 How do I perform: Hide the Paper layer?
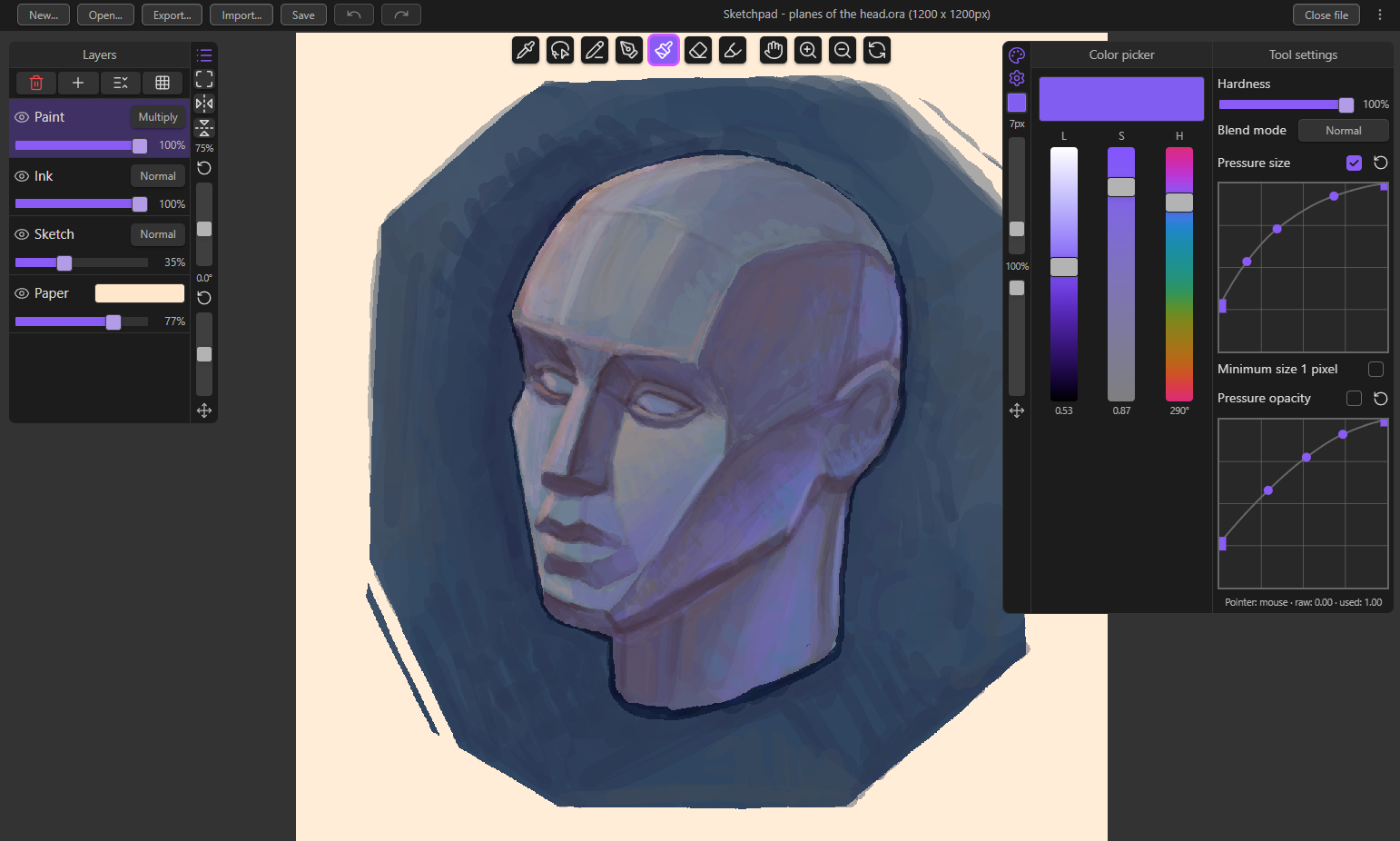(x=22, y=293)
